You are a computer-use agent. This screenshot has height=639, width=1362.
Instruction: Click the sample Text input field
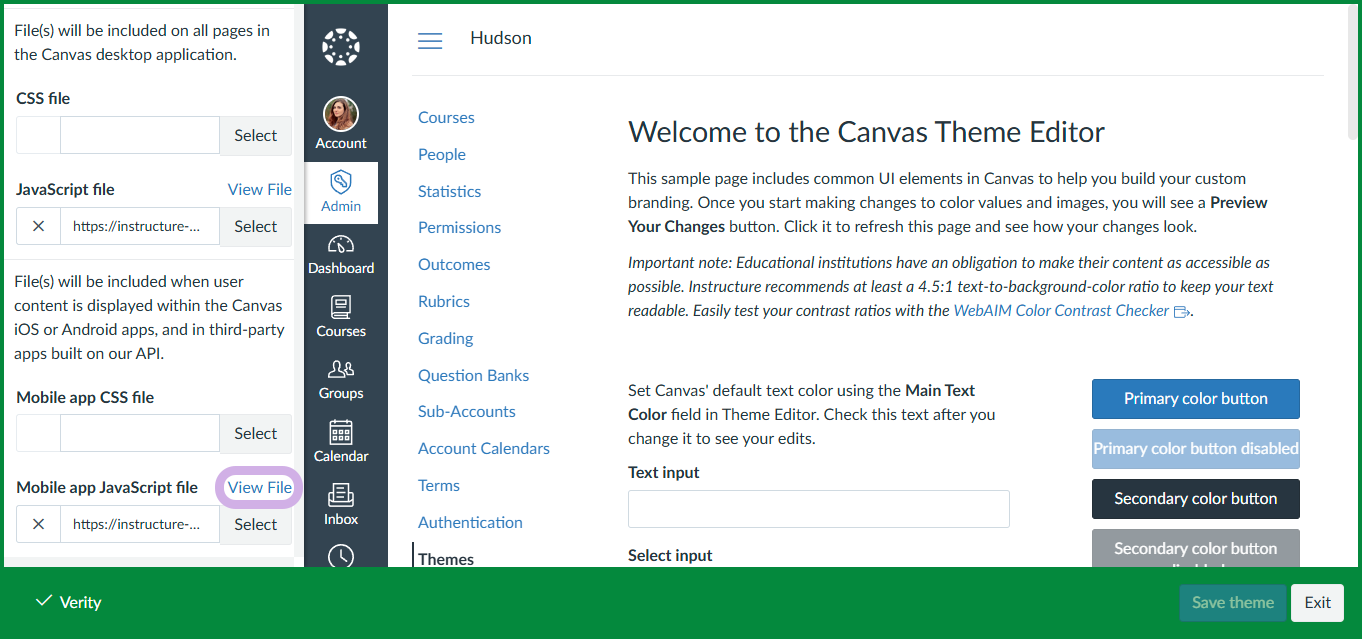click(x=819, y=509)
